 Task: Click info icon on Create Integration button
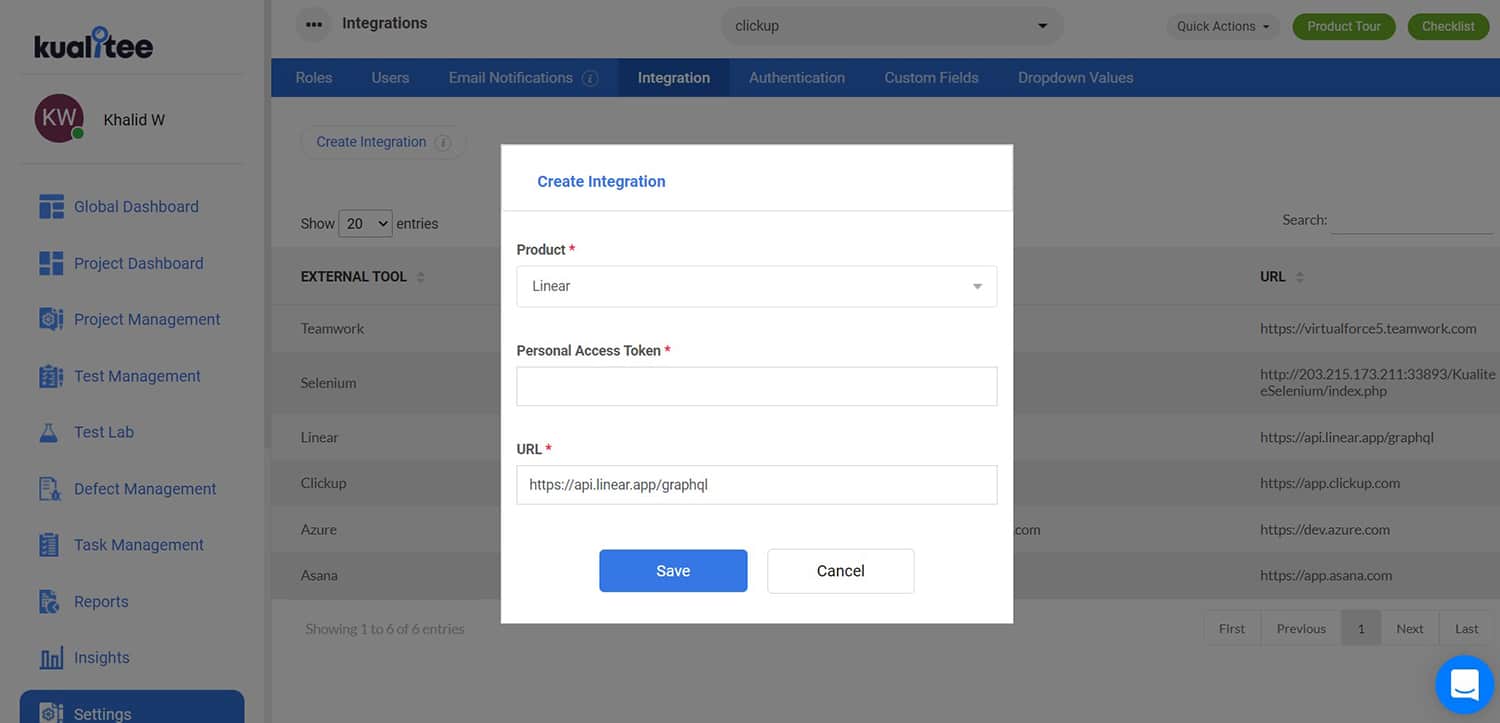click(x=444, y=142)
